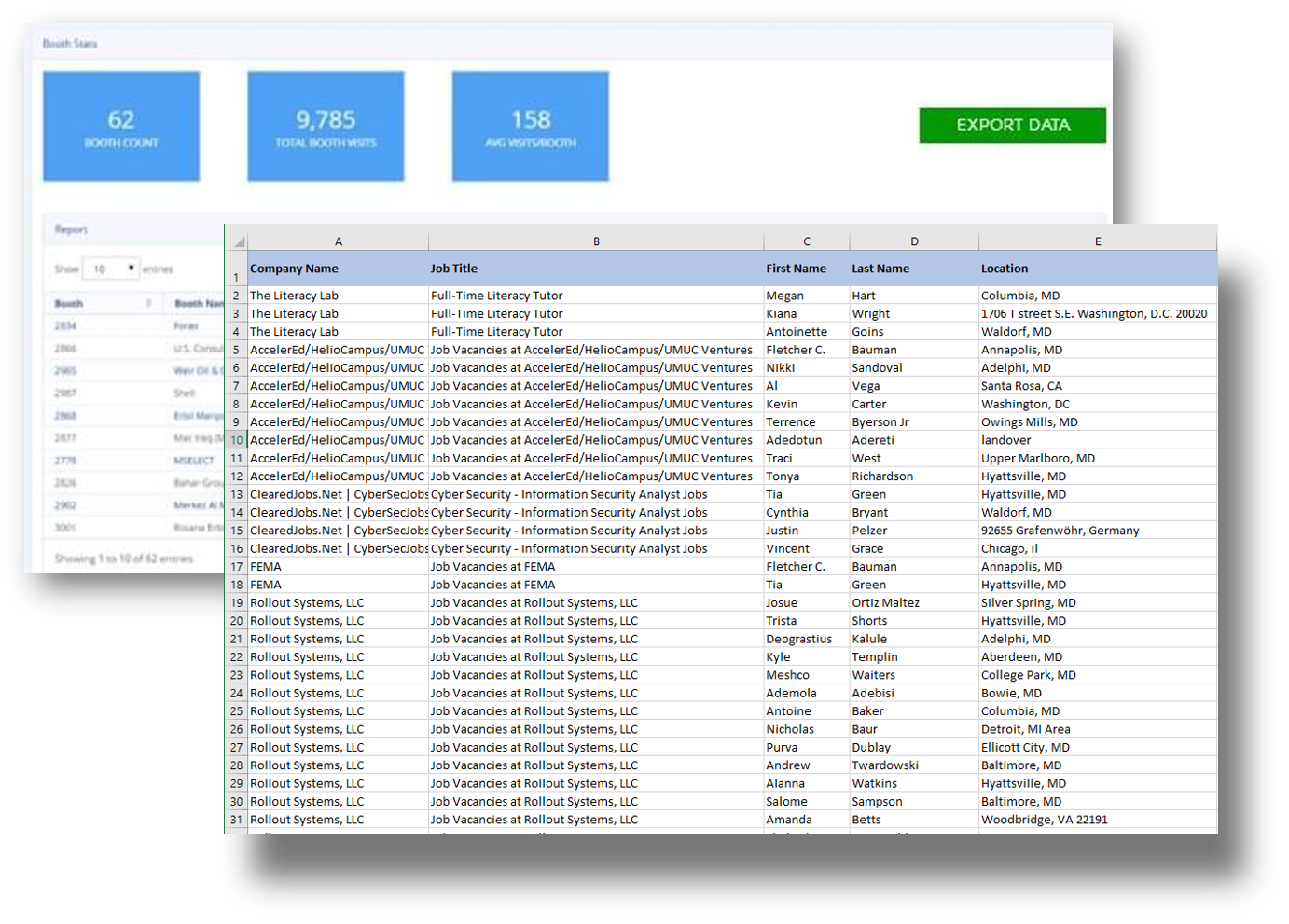Open the Show entries count dropdown
The image size is (1289, 924).
(111, 269)
